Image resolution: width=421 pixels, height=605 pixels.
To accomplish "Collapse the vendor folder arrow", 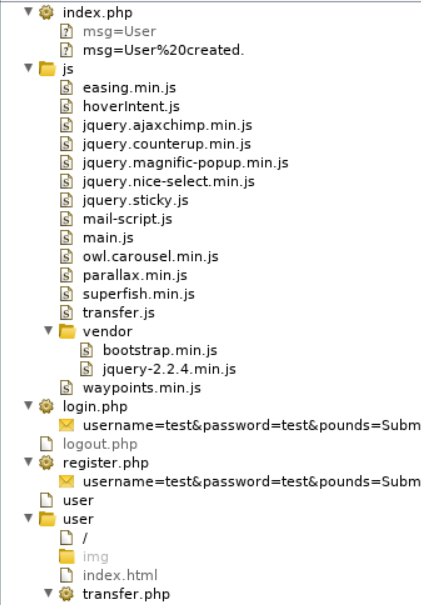I will [x=48, y=331].
